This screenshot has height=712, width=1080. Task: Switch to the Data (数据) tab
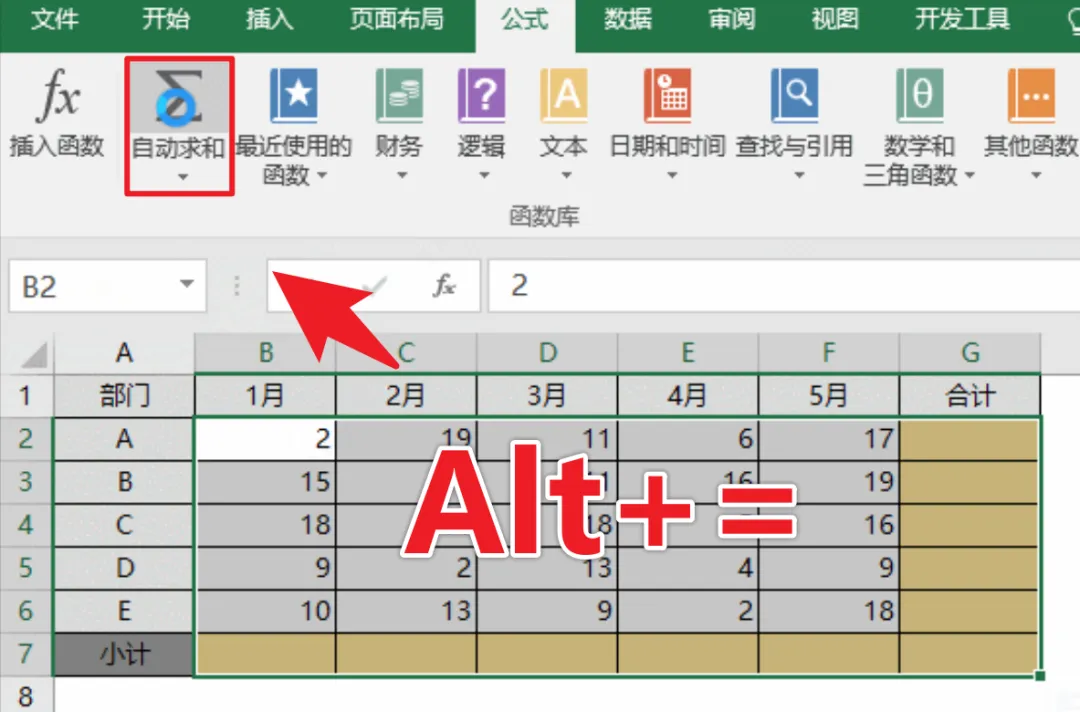click(x=627, y=19)
